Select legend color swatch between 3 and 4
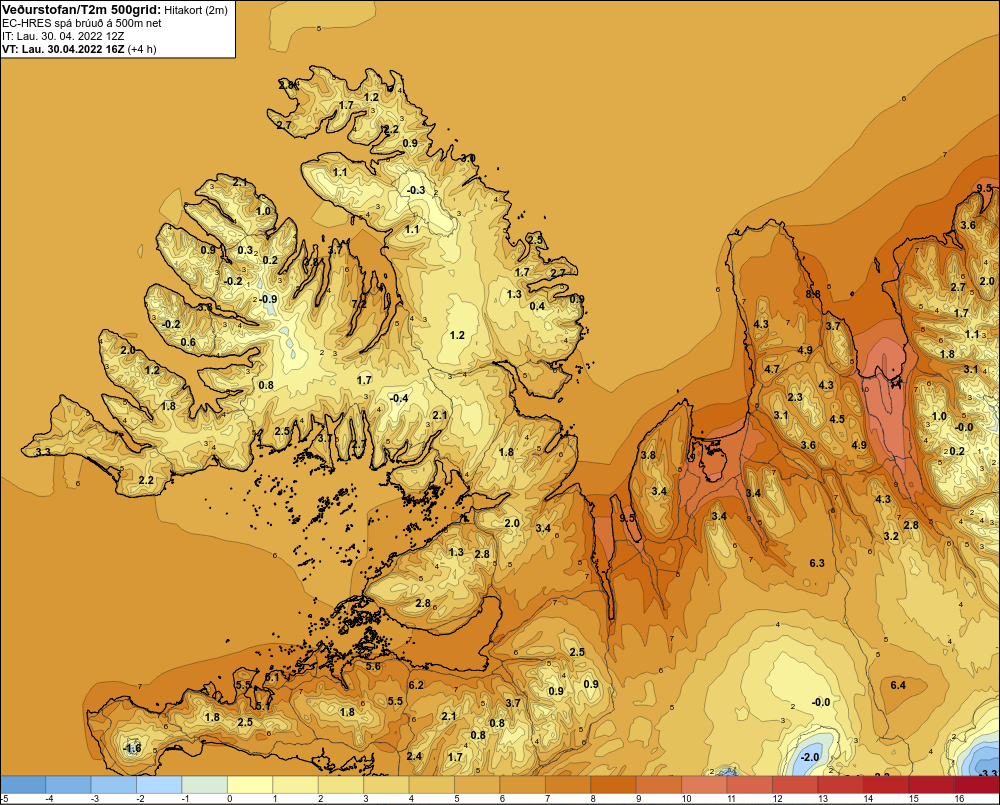 pyautogui.click(x=386, y=785)
